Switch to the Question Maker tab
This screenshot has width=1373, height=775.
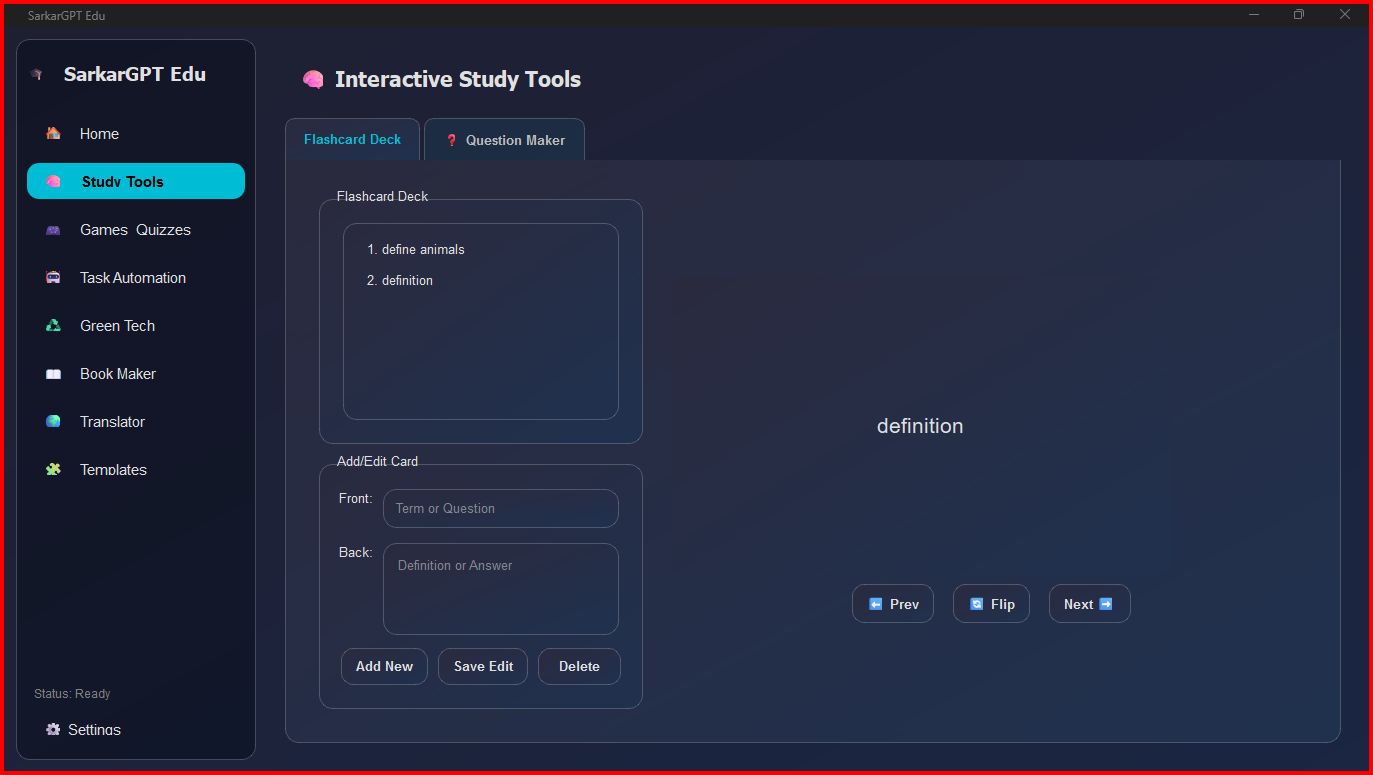(x=504, y=140)
